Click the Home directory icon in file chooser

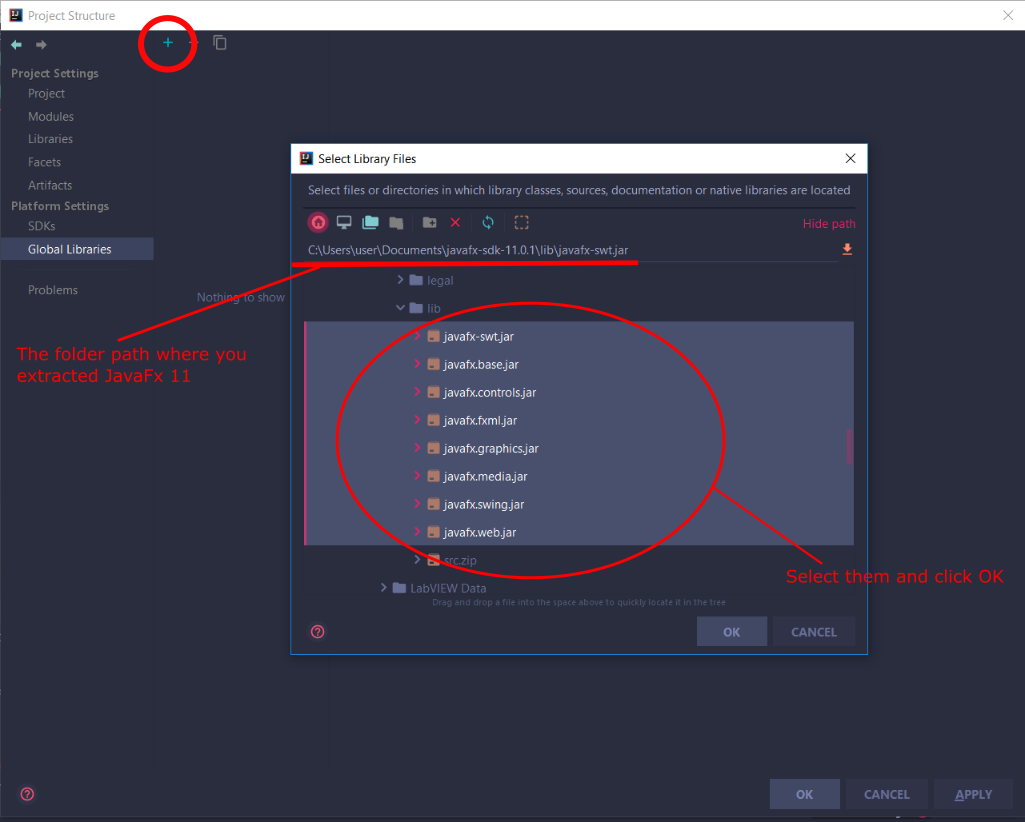[318, 222]
